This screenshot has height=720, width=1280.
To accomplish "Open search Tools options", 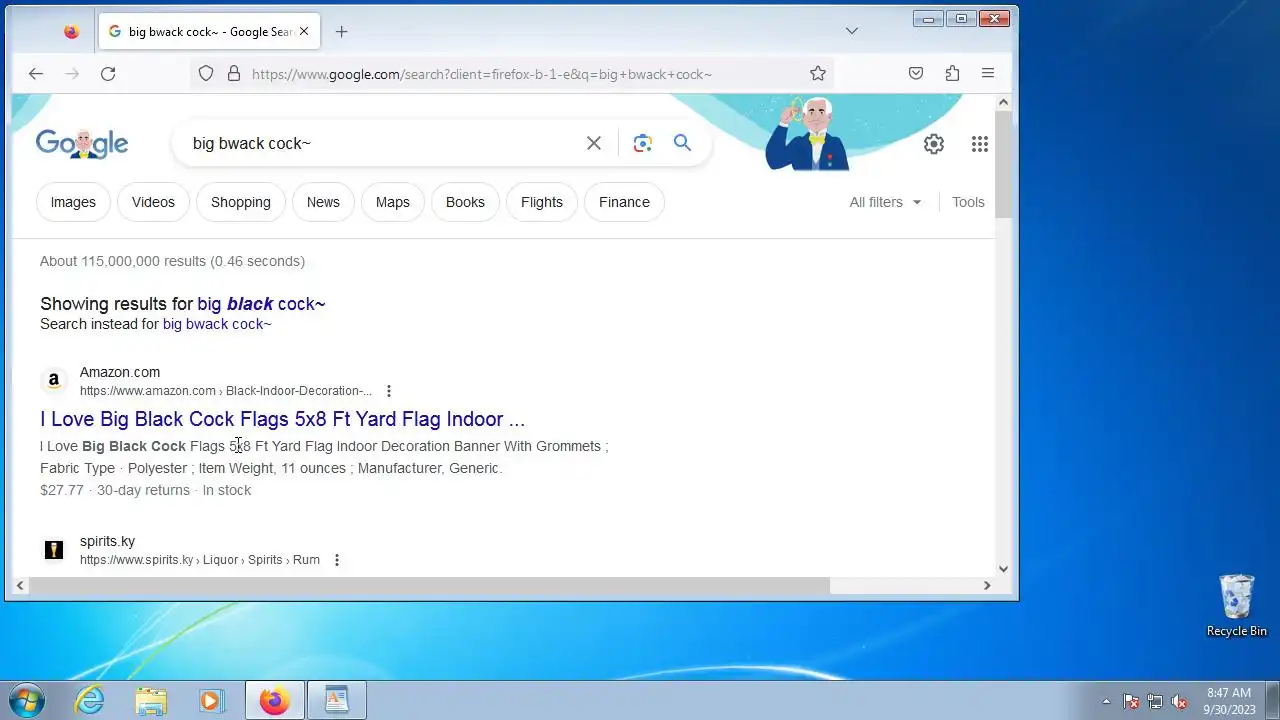I will click(x=968, y=202).
